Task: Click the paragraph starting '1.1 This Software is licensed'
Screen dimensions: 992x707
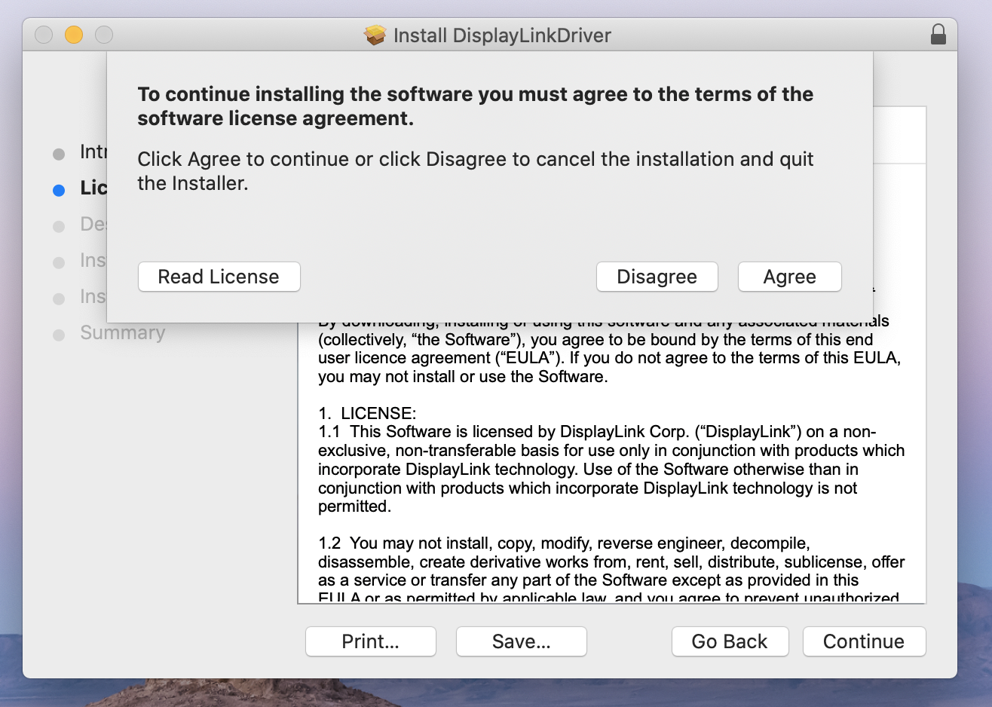Action: tap(611, 469)
